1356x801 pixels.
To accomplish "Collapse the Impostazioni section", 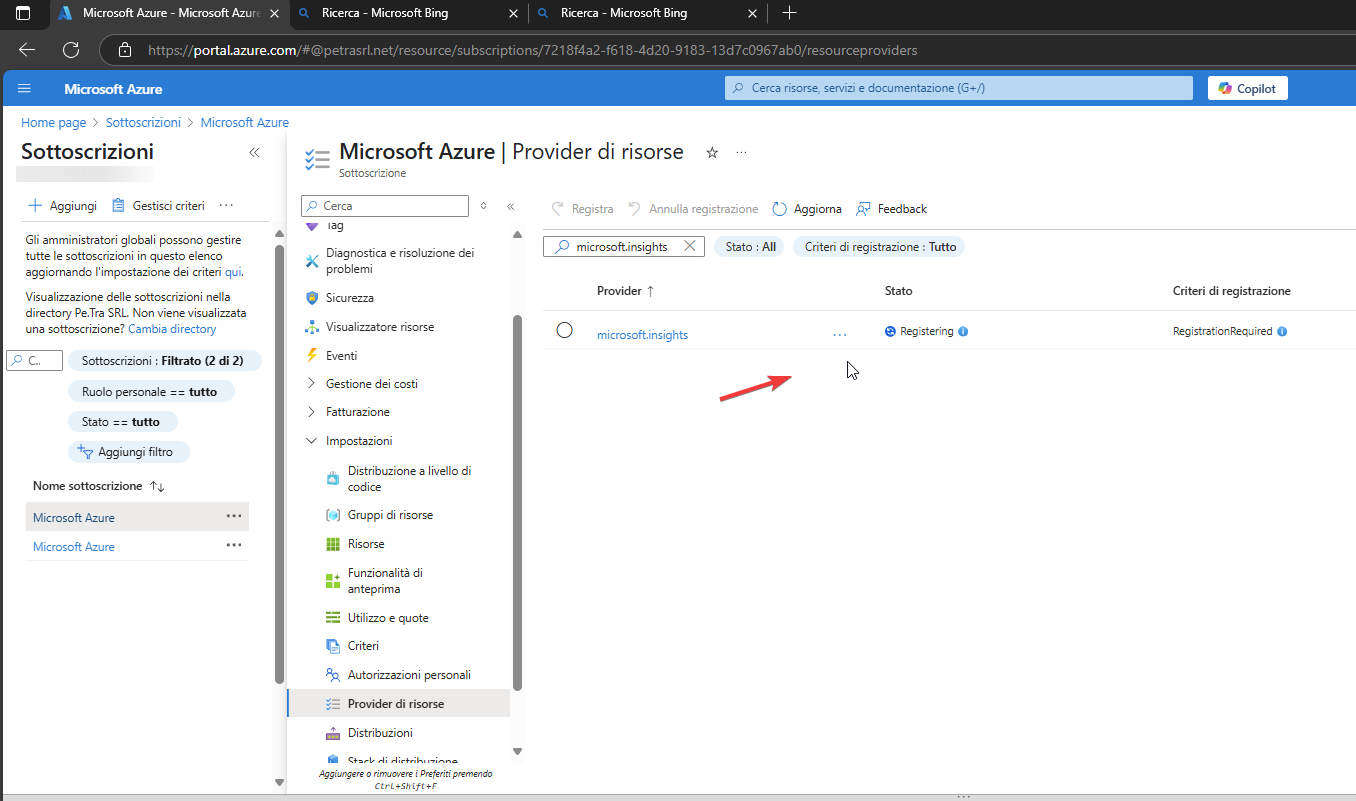I will point(358,441).
